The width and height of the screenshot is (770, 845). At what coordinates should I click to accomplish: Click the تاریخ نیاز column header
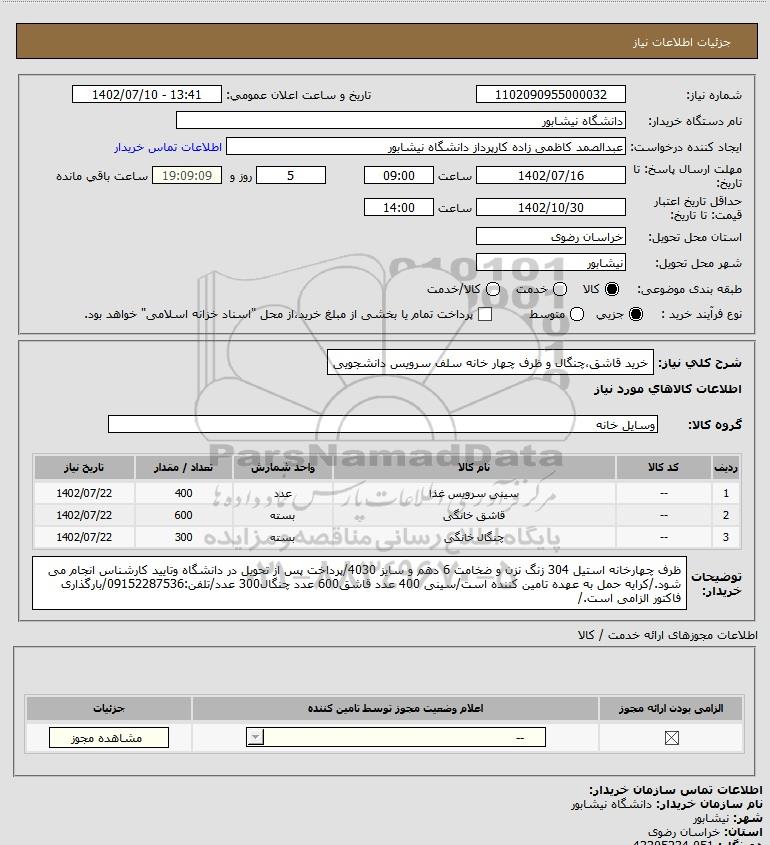84,467
